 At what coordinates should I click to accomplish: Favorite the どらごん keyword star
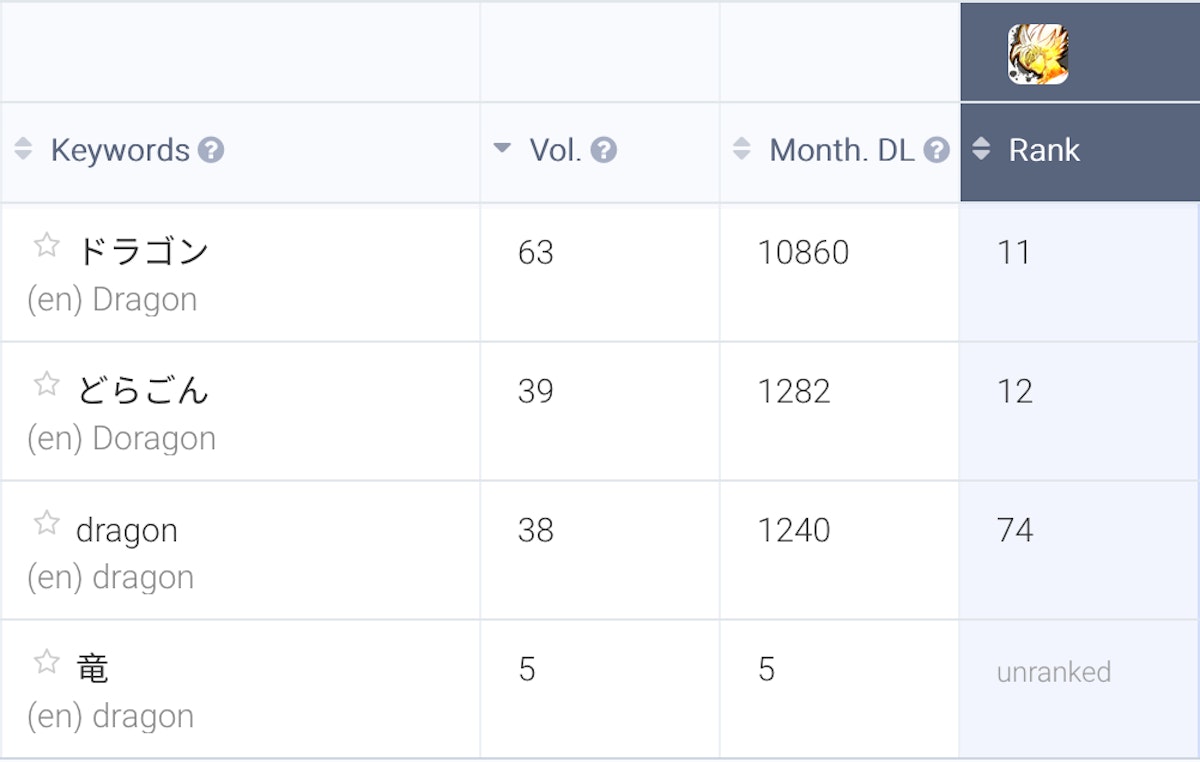(x=46, y=385)
